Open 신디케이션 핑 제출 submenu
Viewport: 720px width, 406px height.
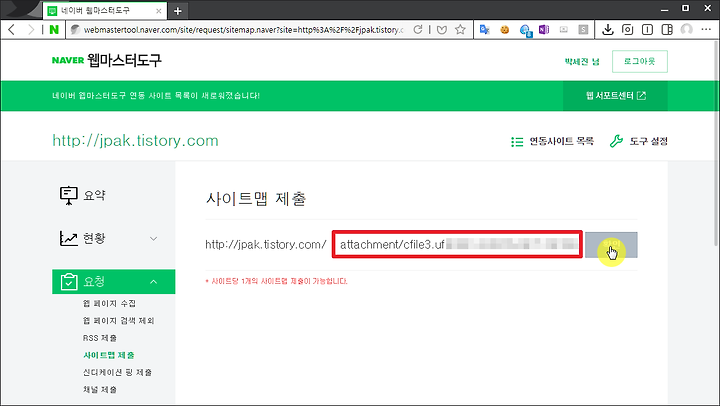tap(117, 372)
